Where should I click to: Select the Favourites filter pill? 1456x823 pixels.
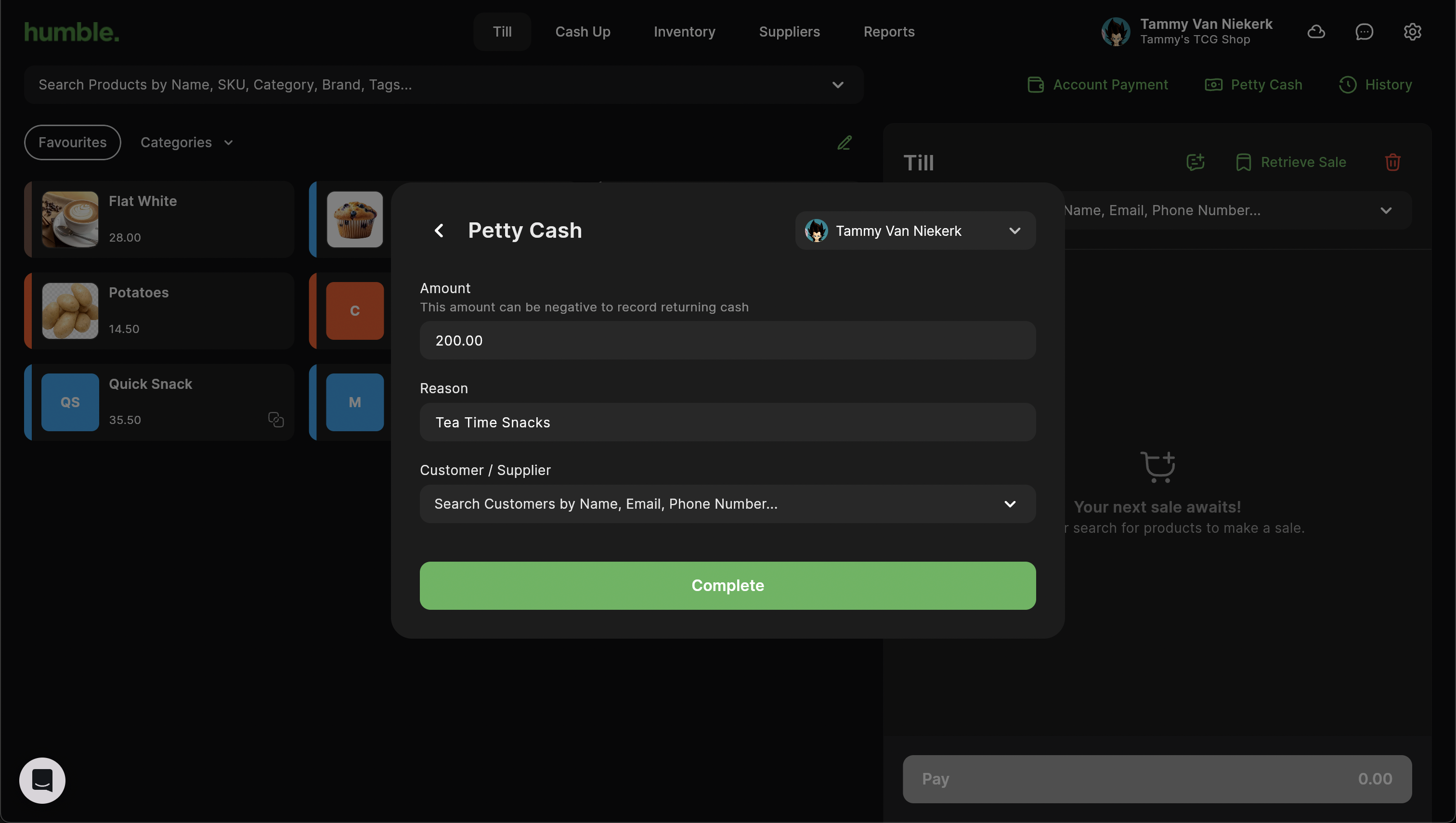tap(72, 142)
